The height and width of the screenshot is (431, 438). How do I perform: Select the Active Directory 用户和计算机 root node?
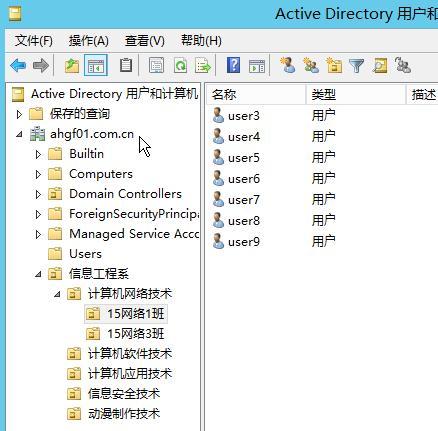[114, 94]
